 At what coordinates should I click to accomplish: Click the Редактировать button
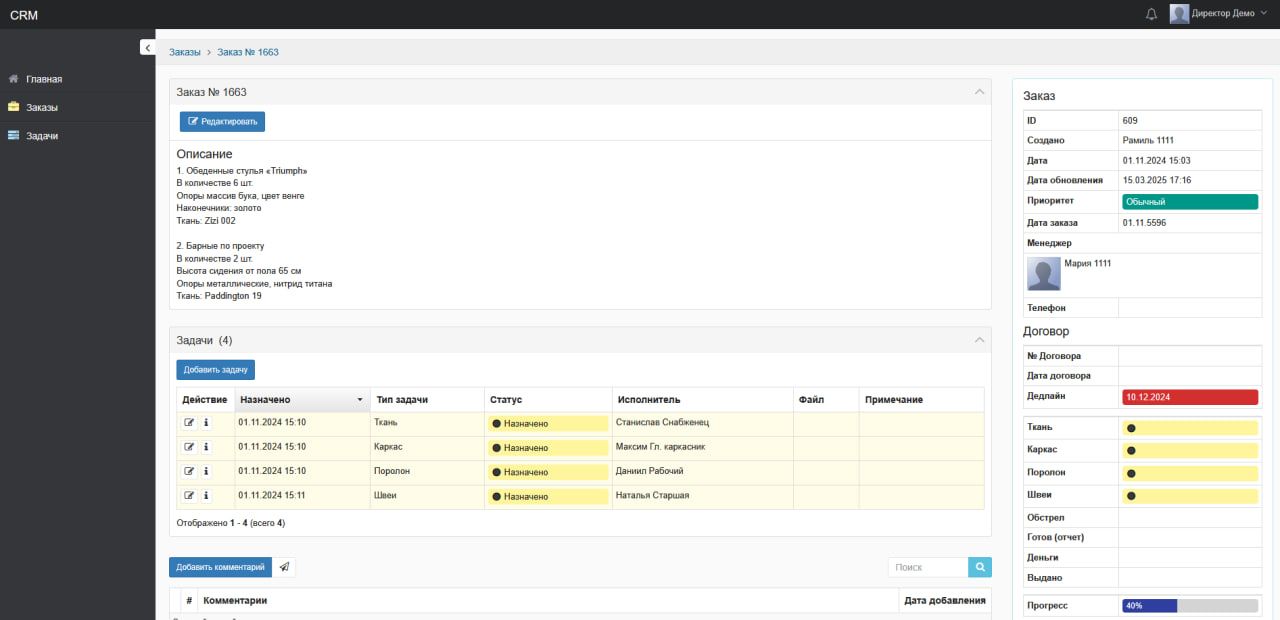[x=222, y=122]
